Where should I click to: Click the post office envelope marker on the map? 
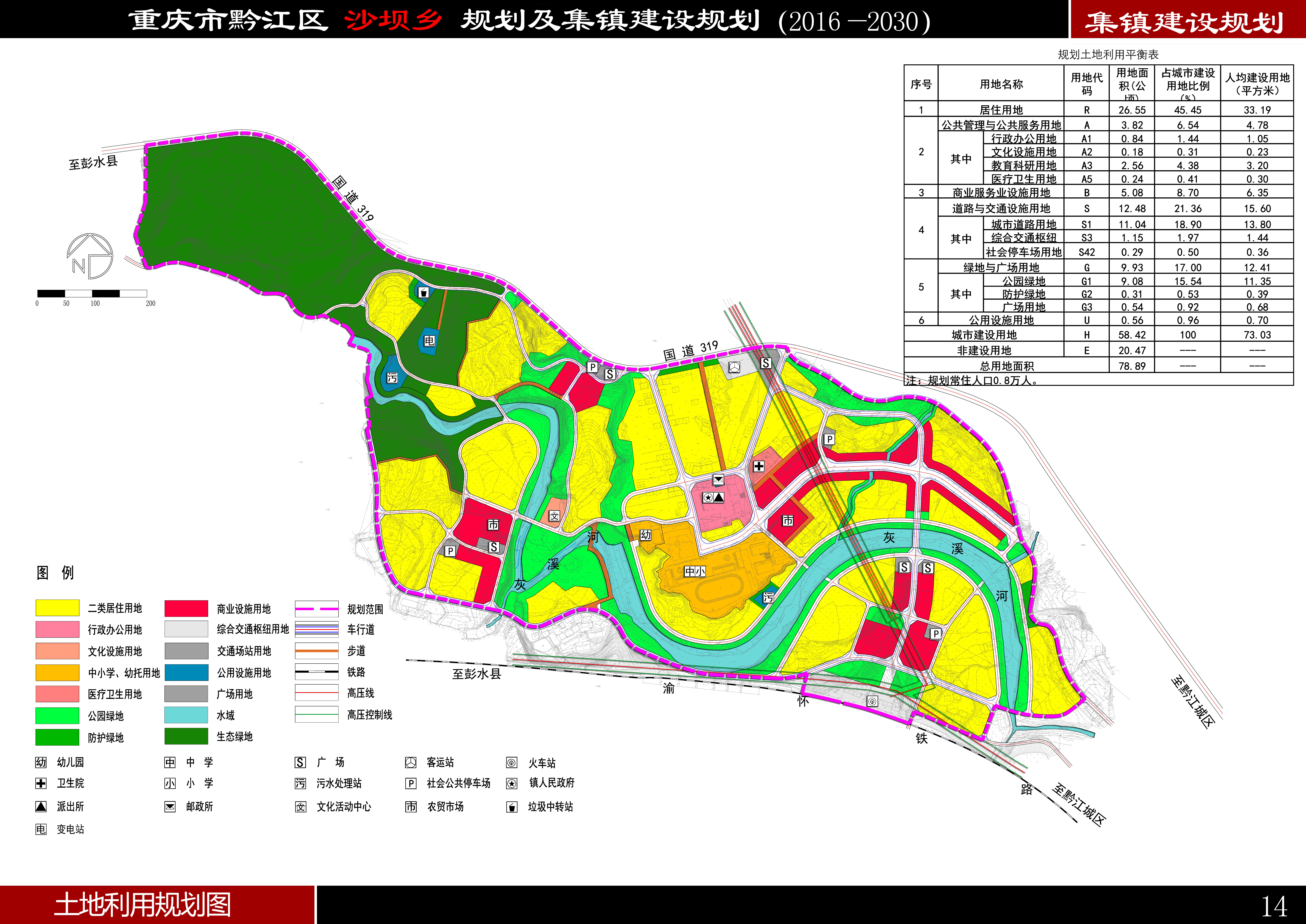718,480
